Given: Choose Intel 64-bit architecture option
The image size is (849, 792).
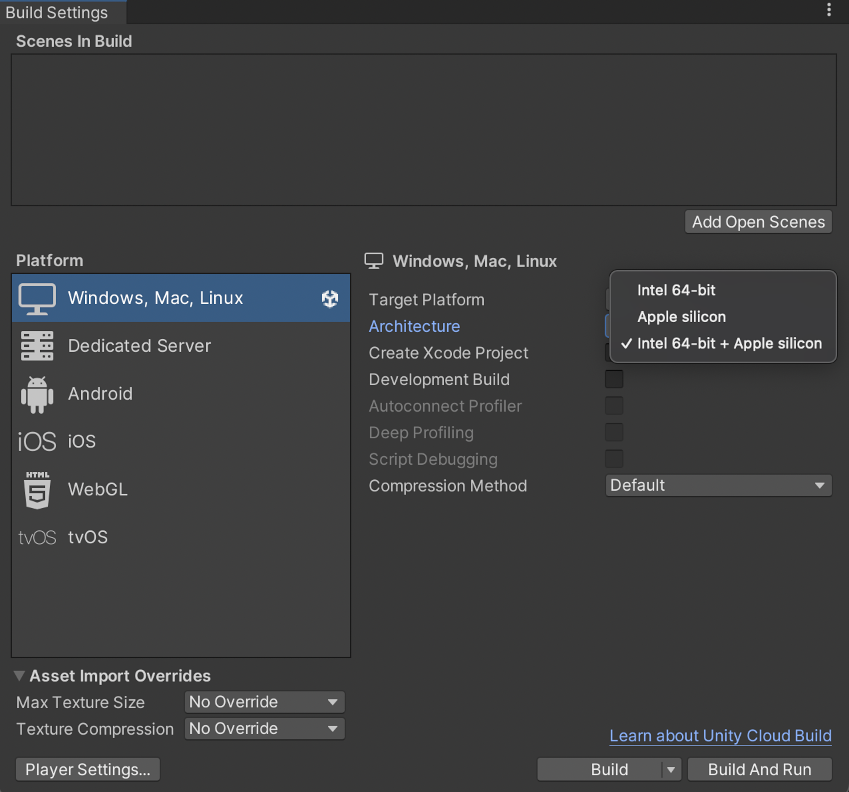Looking at the screenshot, I should click(723, 290).
